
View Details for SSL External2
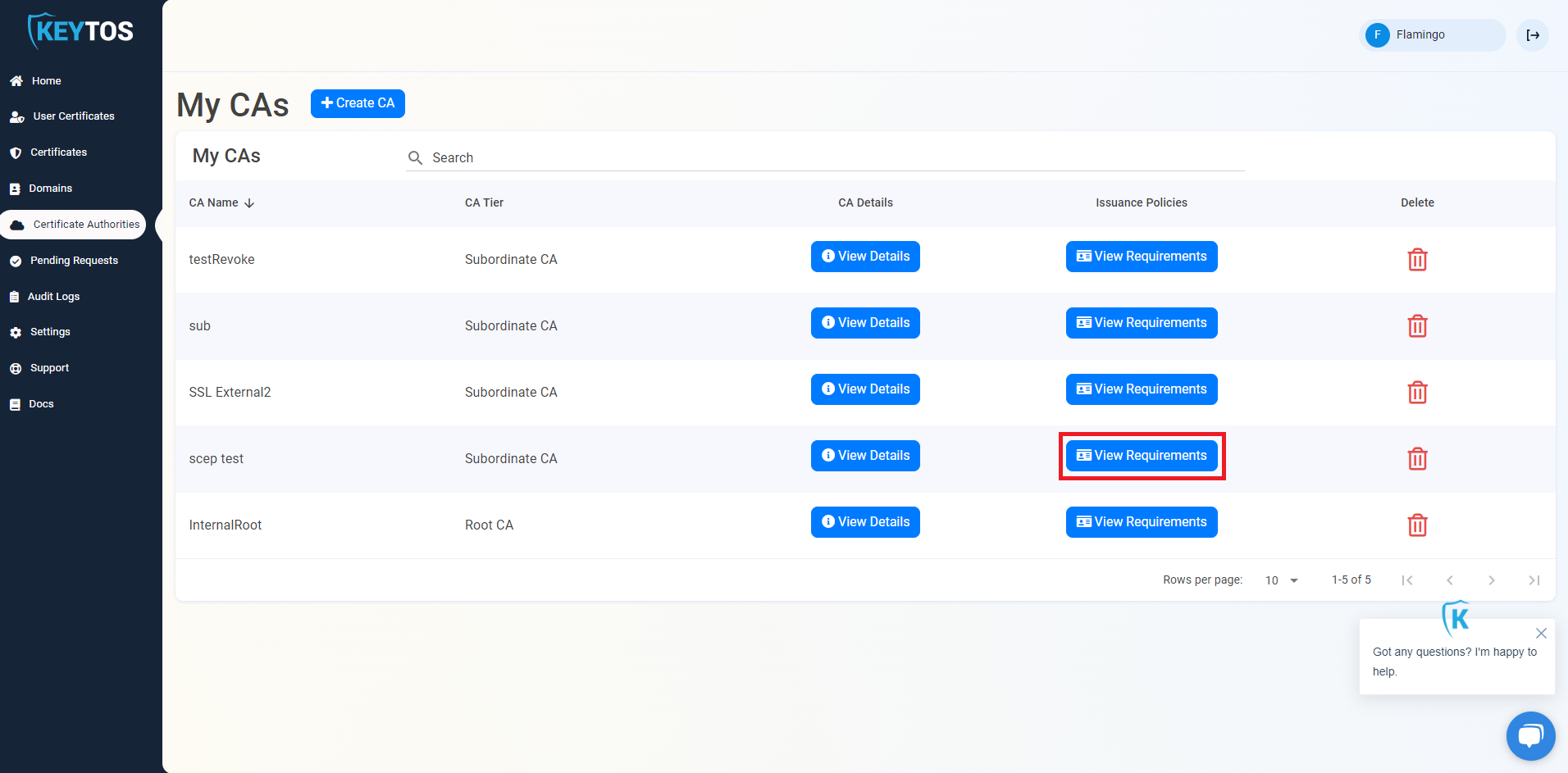865,389
